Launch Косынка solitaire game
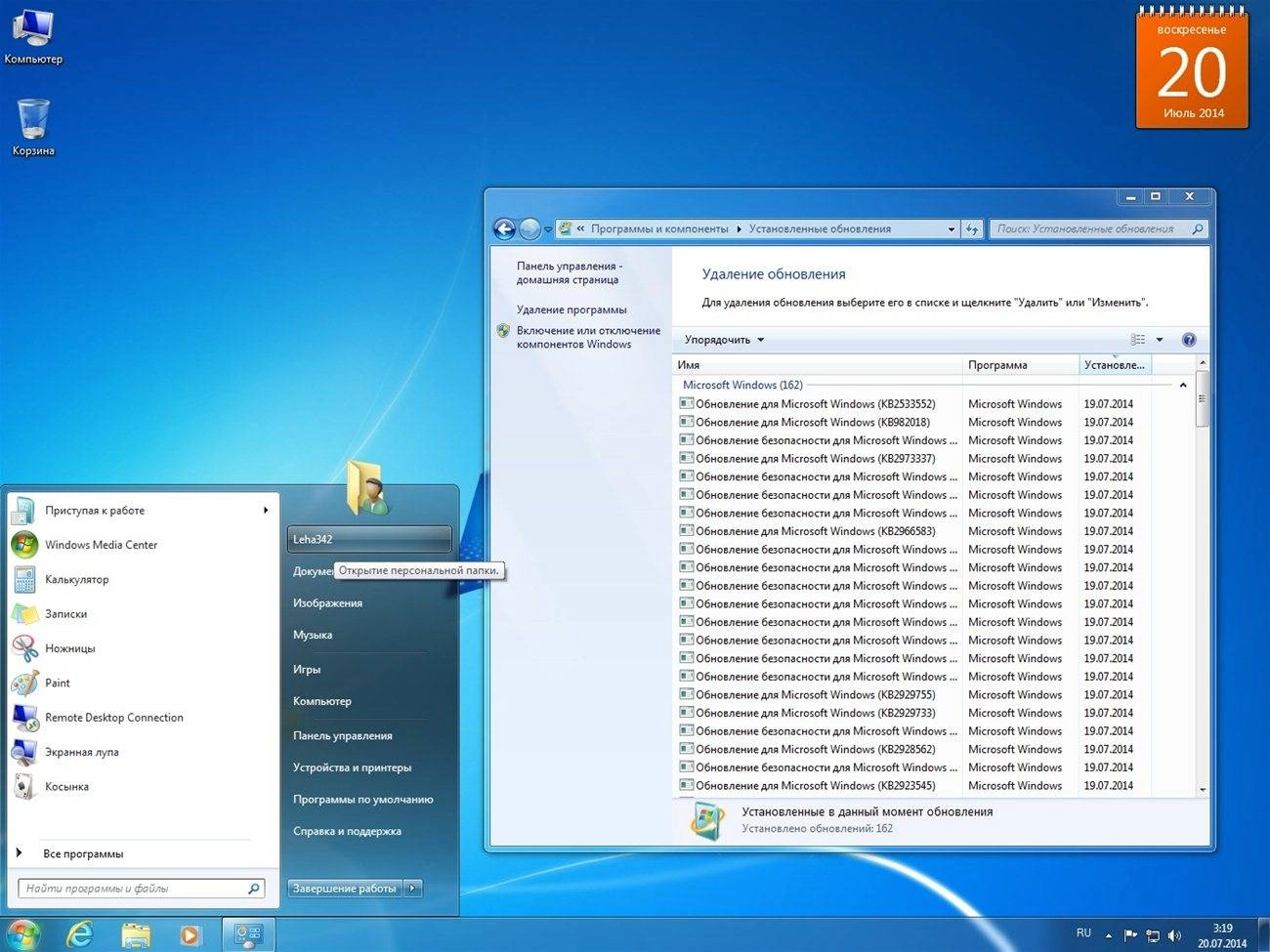The height and width of the screenshot is (952, 1270). (142, 786)
